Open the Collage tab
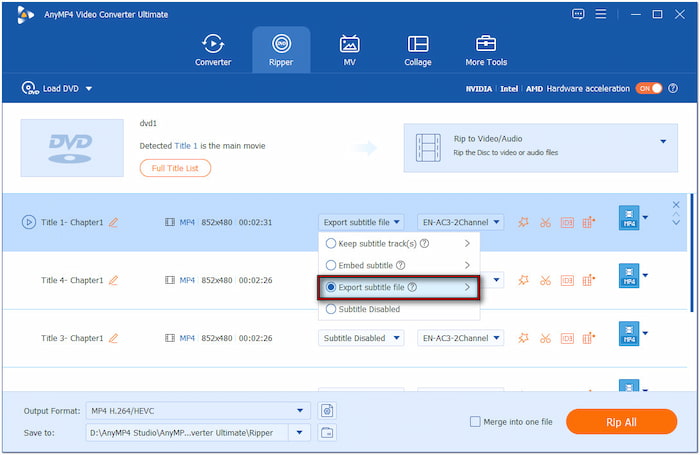 (x=418, y=50)
